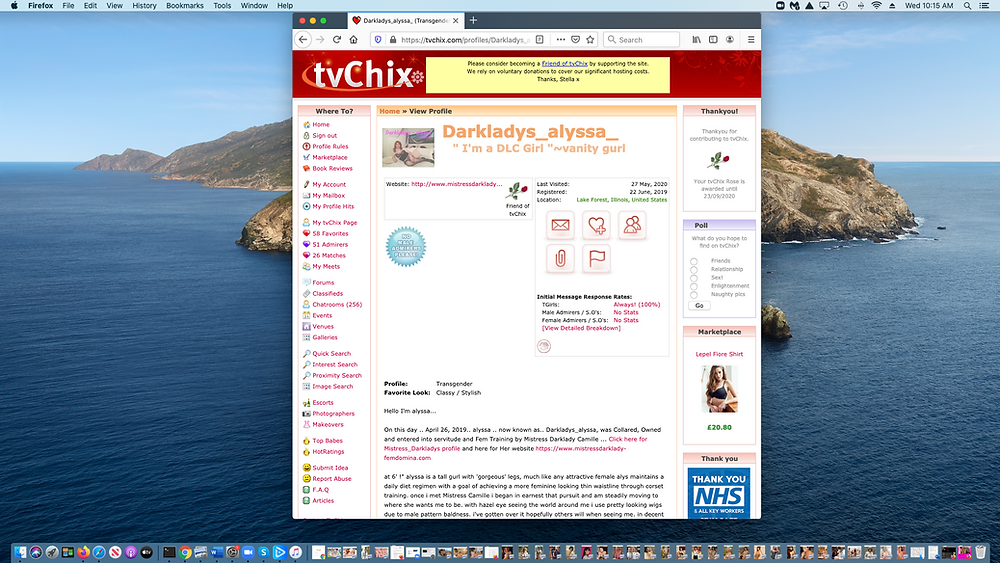
Task: Open Proximity Search link
Action: click(337, 376)
